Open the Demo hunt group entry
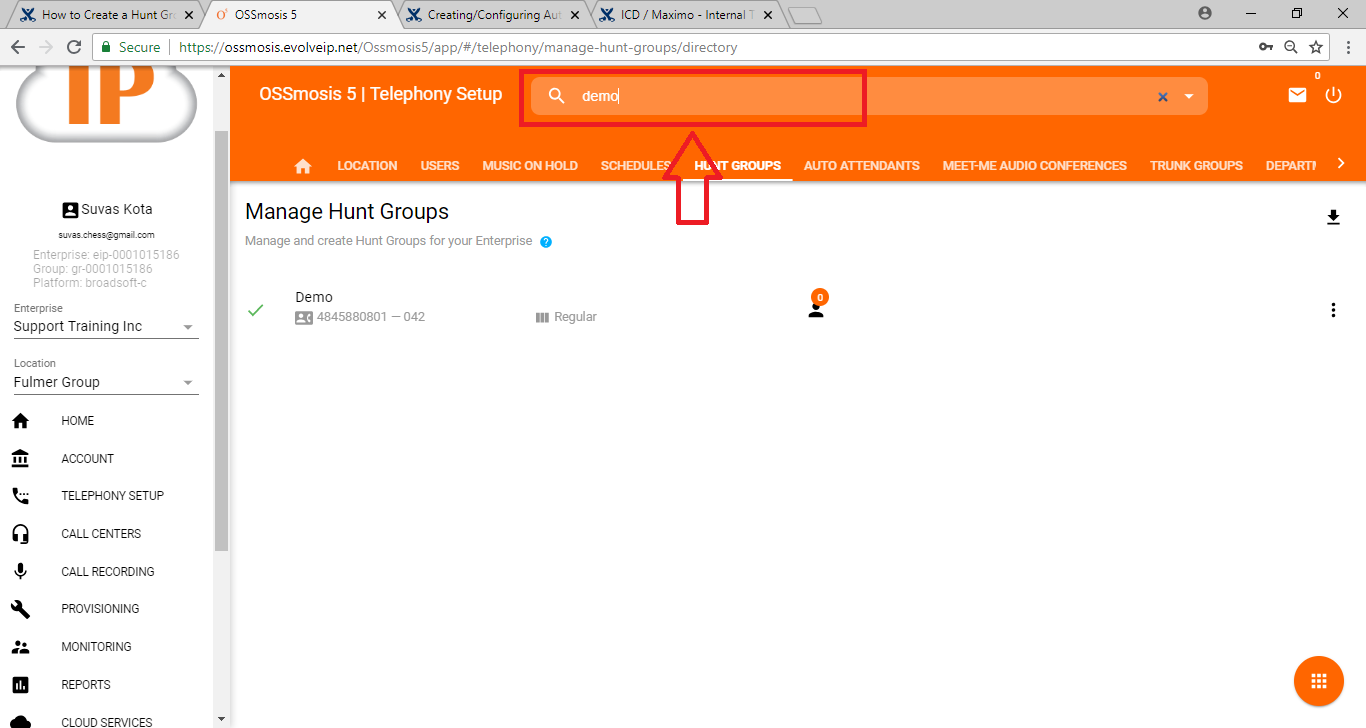Viewport: 1366px width, 728px height. tap(314, 297)
